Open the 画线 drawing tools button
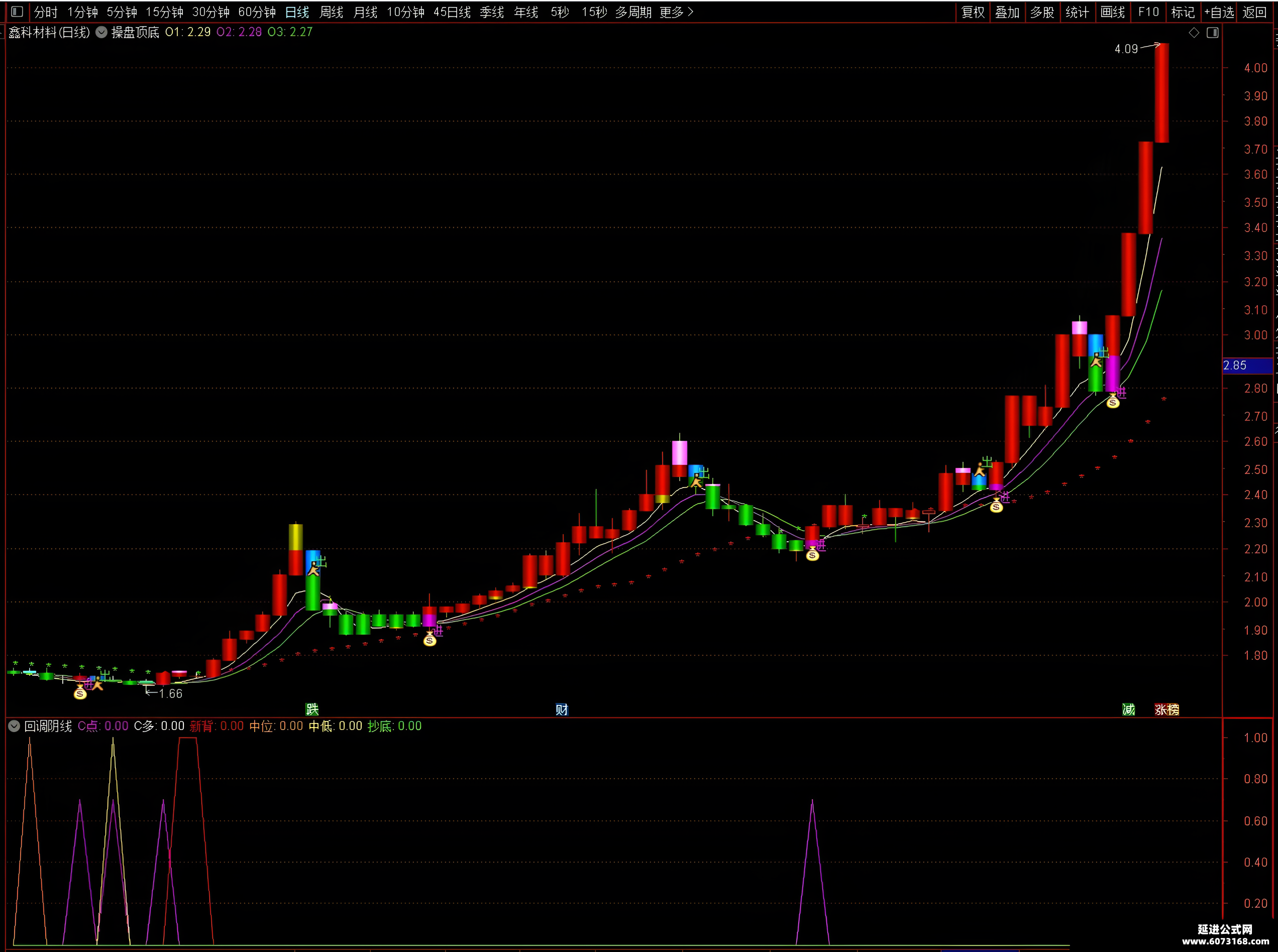This screenshot has height=952, width=1278. coord(1113,12)
